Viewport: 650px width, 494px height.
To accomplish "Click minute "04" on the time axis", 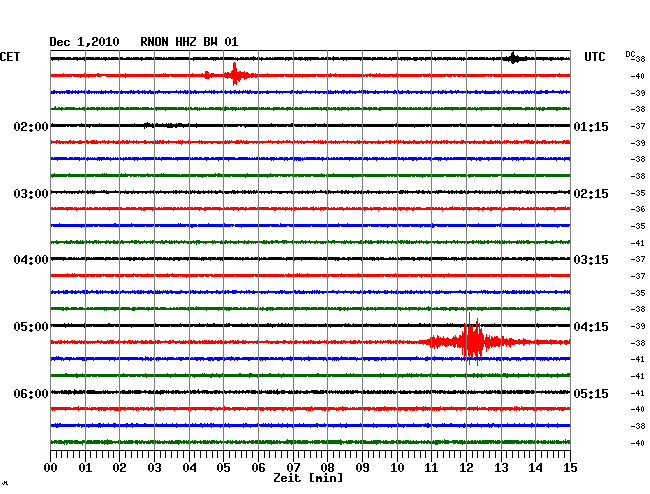I will [x=189, y=468].
